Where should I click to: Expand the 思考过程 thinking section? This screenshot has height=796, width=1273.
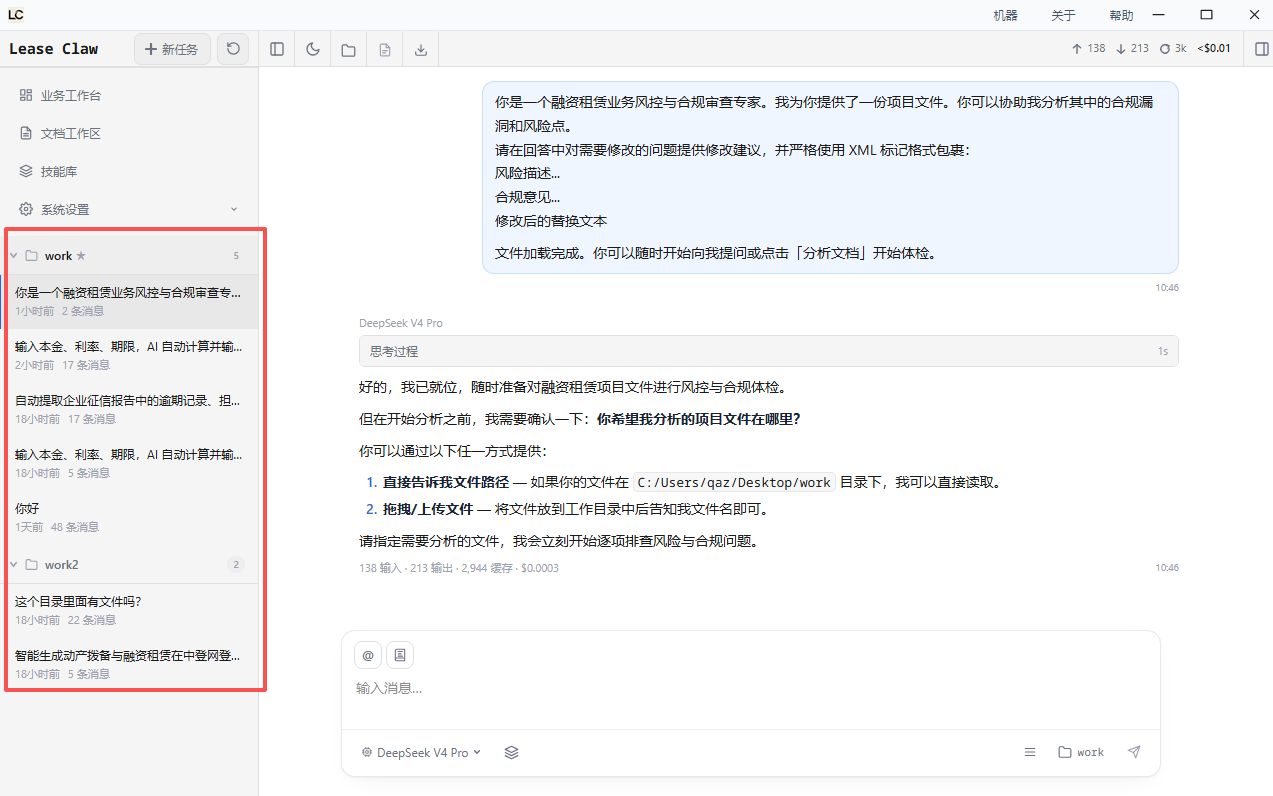[x=768, y=351]
